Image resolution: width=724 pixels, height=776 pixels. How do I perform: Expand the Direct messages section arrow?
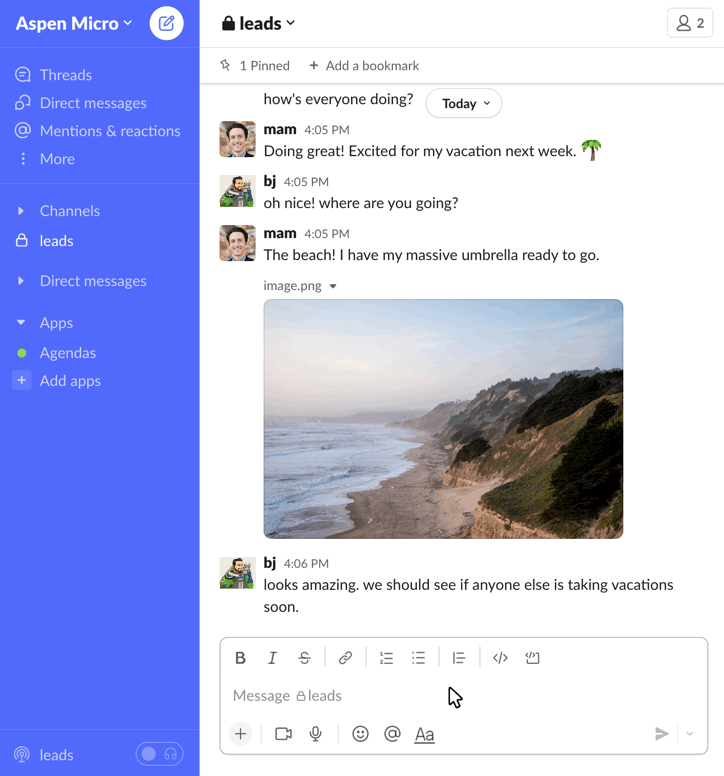[x=21, y=281]
